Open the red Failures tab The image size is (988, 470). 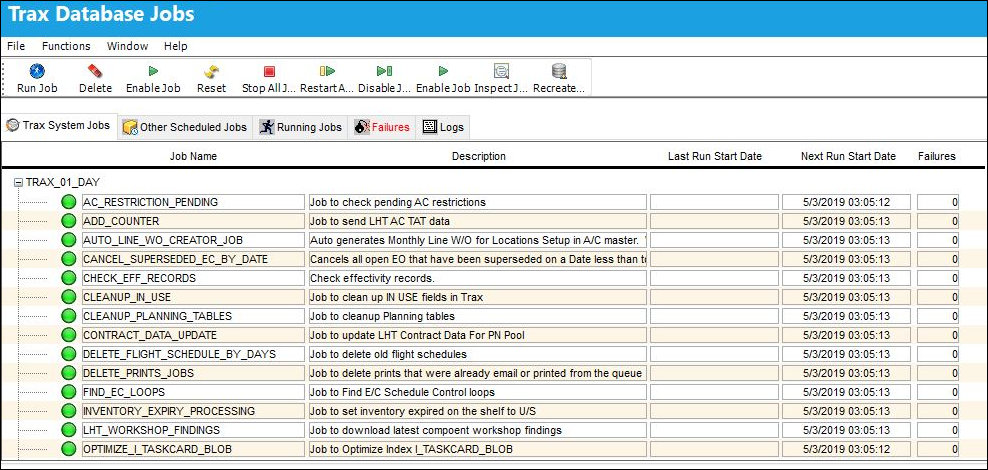click(382, 127)
